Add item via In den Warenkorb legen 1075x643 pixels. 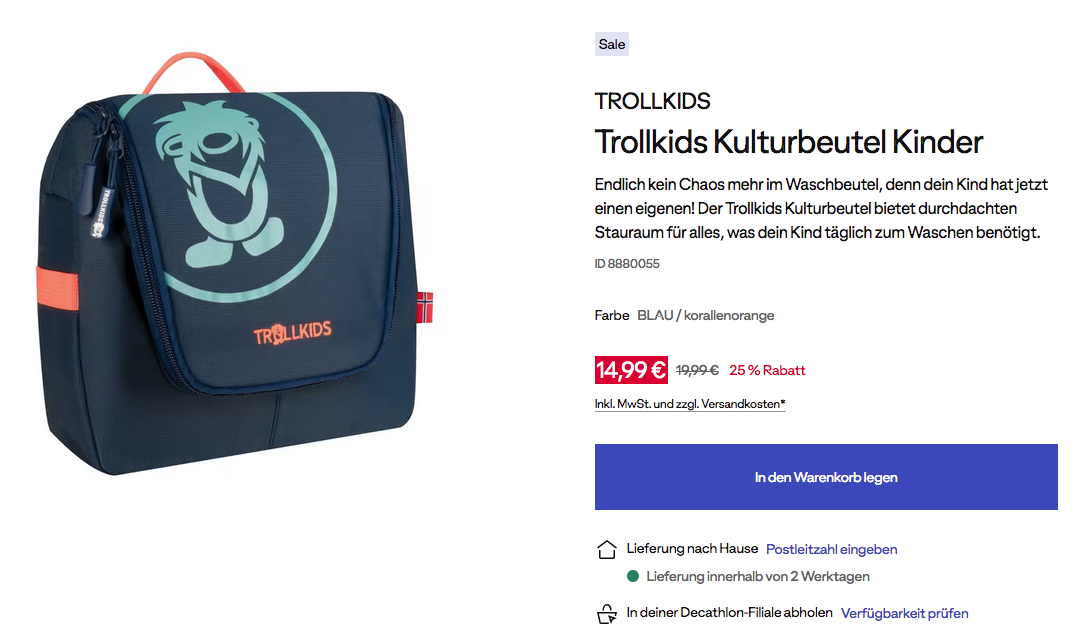click(x=826, y=477)
